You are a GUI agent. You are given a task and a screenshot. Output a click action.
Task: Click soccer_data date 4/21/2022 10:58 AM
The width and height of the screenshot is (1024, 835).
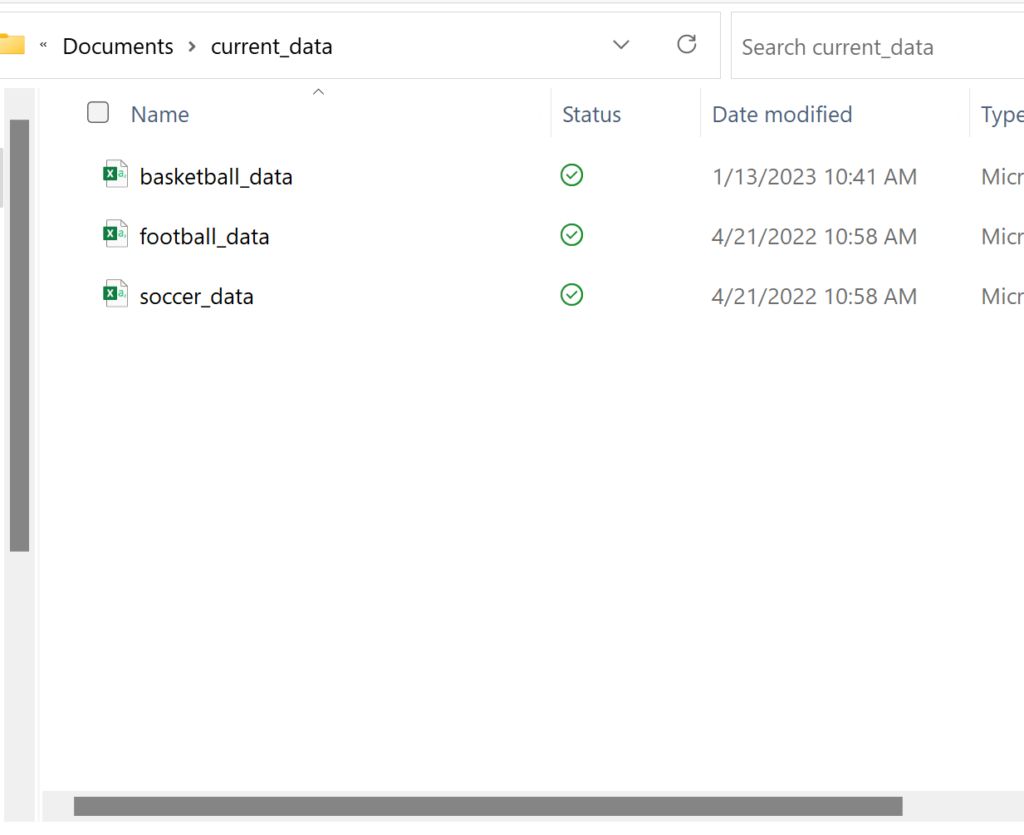(x=814, y=296)
